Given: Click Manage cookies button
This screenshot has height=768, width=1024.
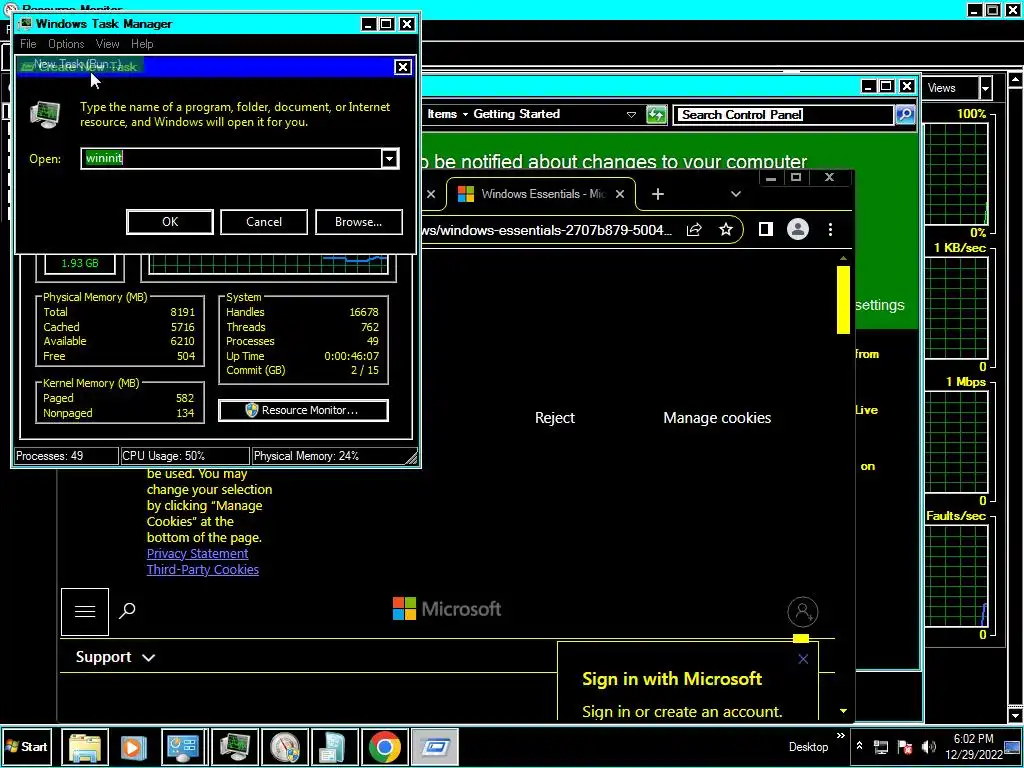Looking at the screenshot, I should tap(717, 418).
